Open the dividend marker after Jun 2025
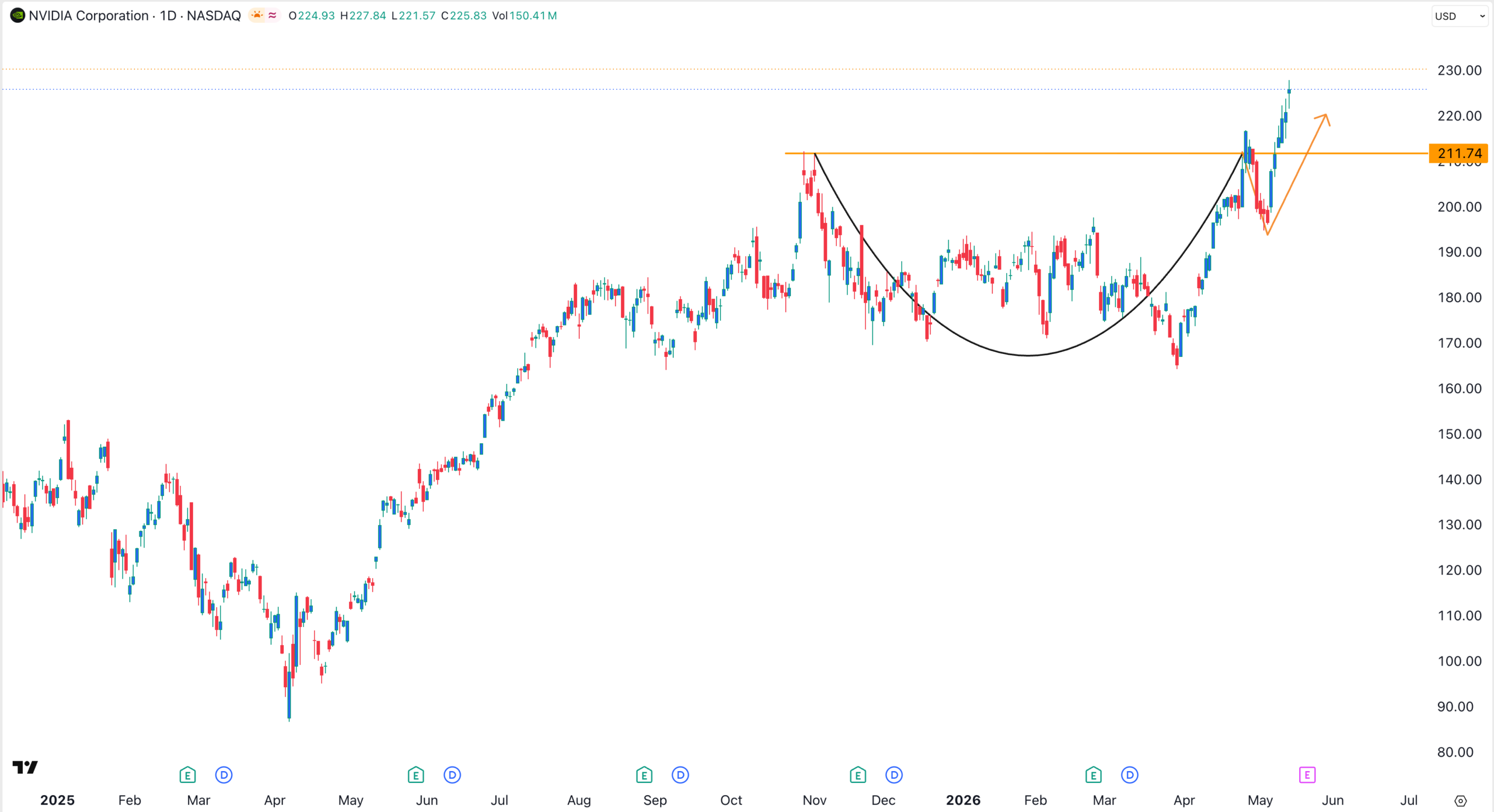The height and width of the screenshot is (812, 1494). click(x=452, y=775)
